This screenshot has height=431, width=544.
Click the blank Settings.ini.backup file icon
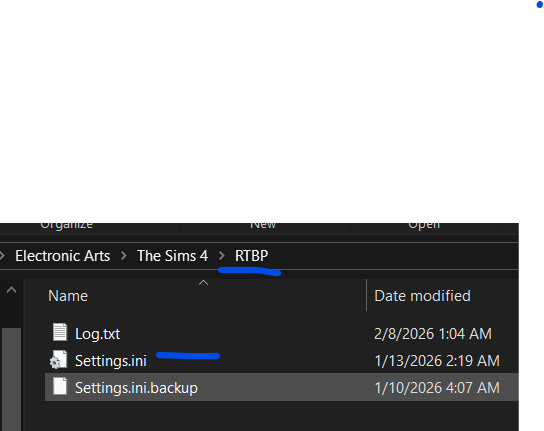60,386
